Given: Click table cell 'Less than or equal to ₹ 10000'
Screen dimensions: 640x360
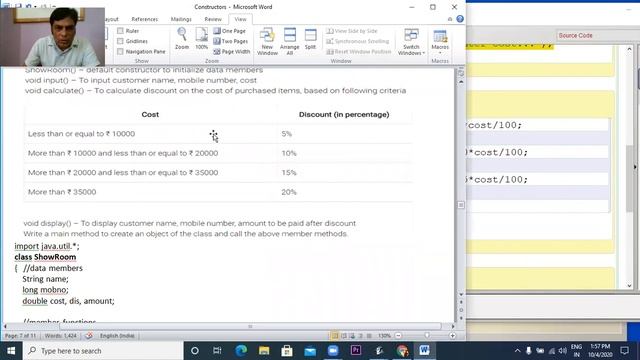Looking at the screenshot, I should click(151, 134).
